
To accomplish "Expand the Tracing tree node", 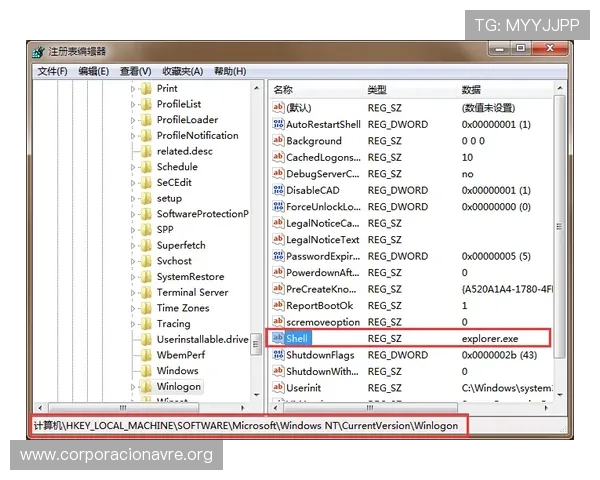I will click(x=133, y=324).
